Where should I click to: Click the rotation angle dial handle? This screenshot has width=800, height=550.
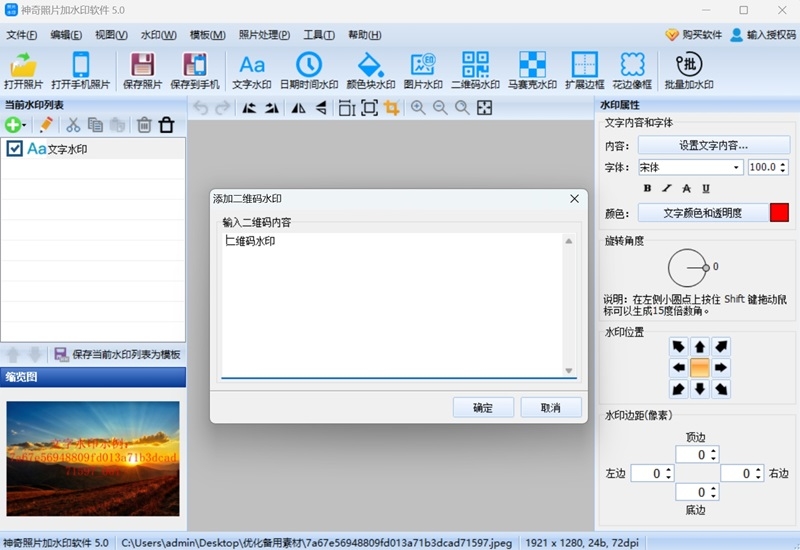coord(706,268)
